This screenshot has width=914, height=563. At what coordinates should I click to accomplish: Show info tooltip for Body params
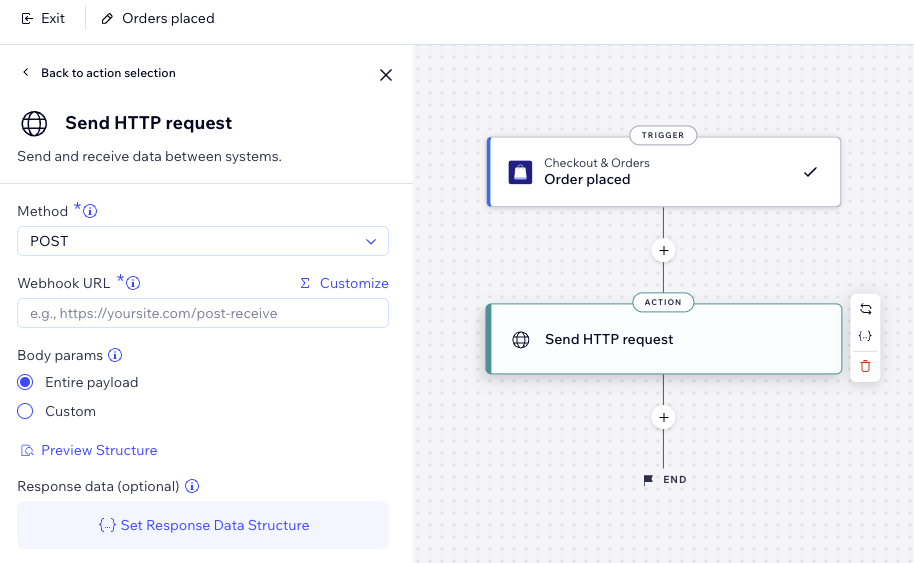(115, 355)
